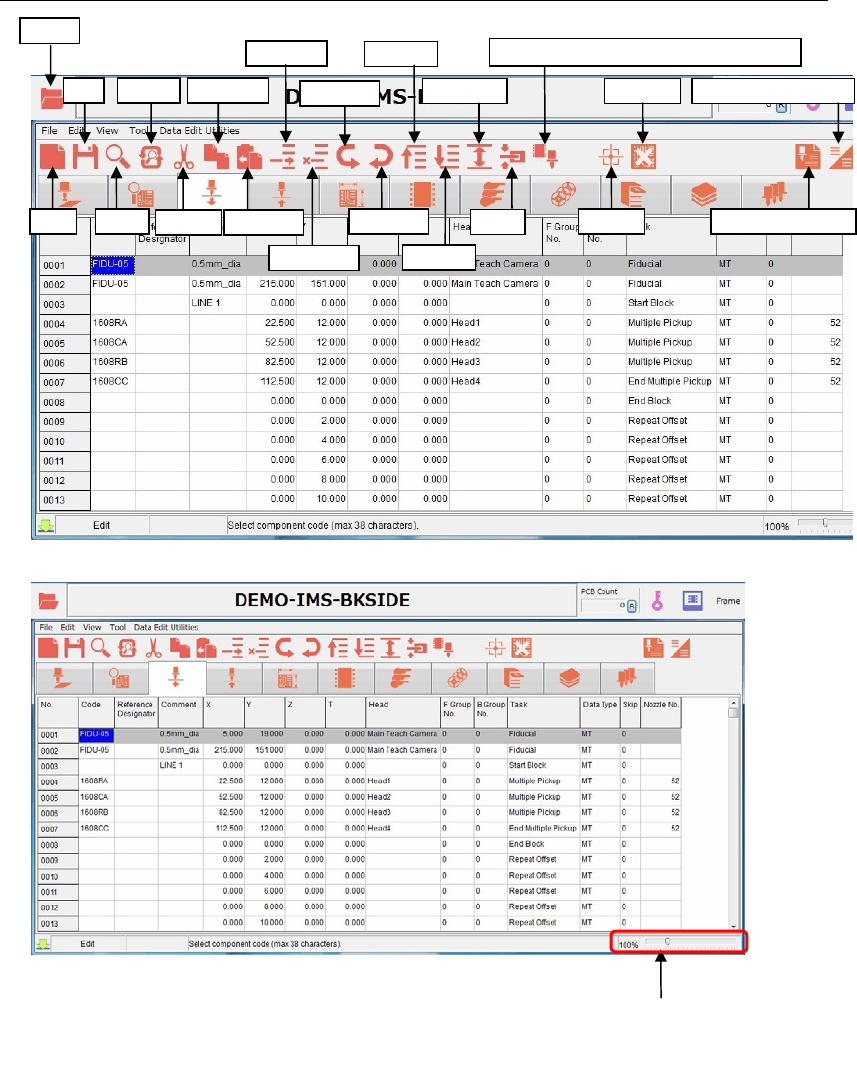Click the open folder icon left of the DEMO-IMS-BKSIDE title in the lower window
This screenshot has width=857, height=1073.
[49, 601]
